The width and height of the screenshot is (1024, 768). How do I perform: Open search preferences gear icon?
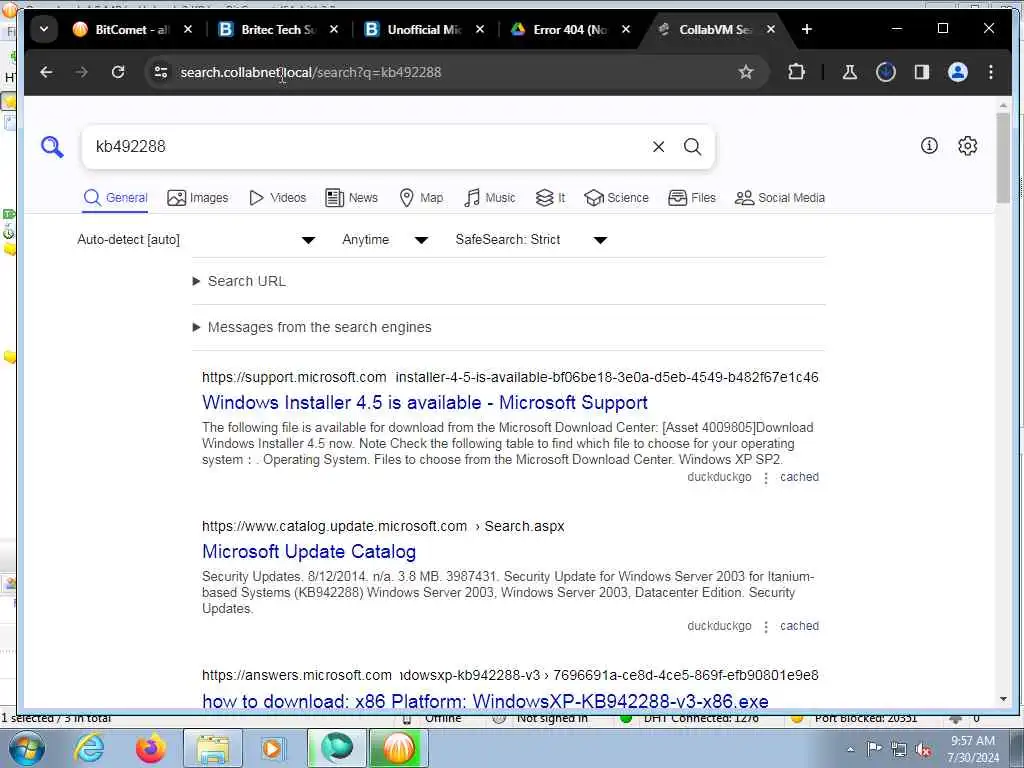(967, 146)
